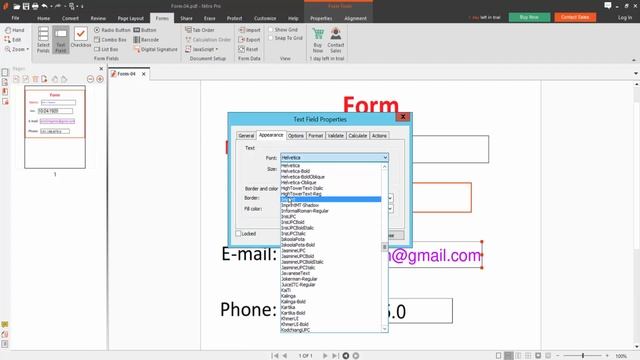Close the Pages panel
640x360 pixels.
click(x=101, y=69)
